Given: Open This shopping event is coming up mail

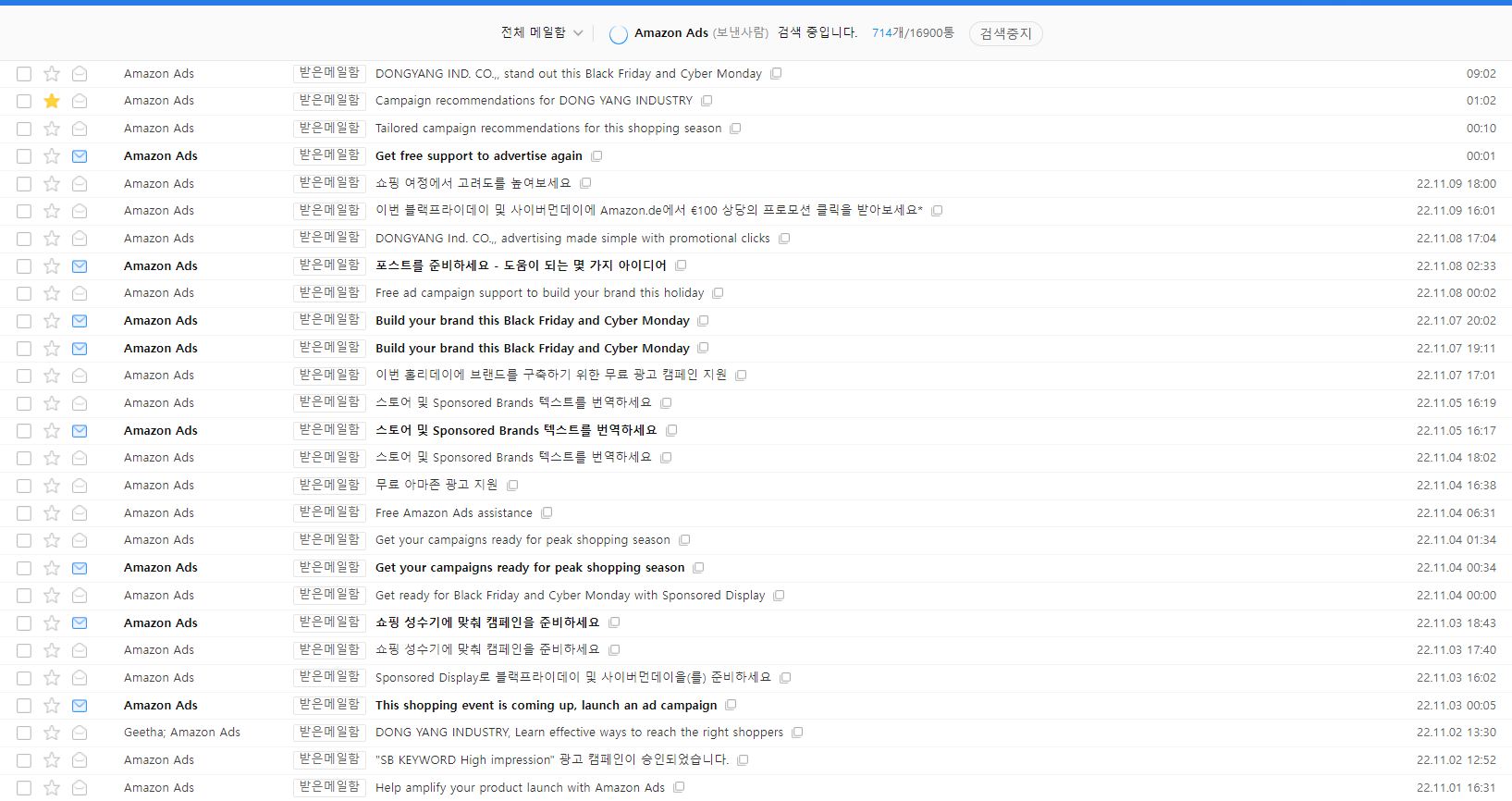Looking at the screenshot, I should click(x=546, y=706).
